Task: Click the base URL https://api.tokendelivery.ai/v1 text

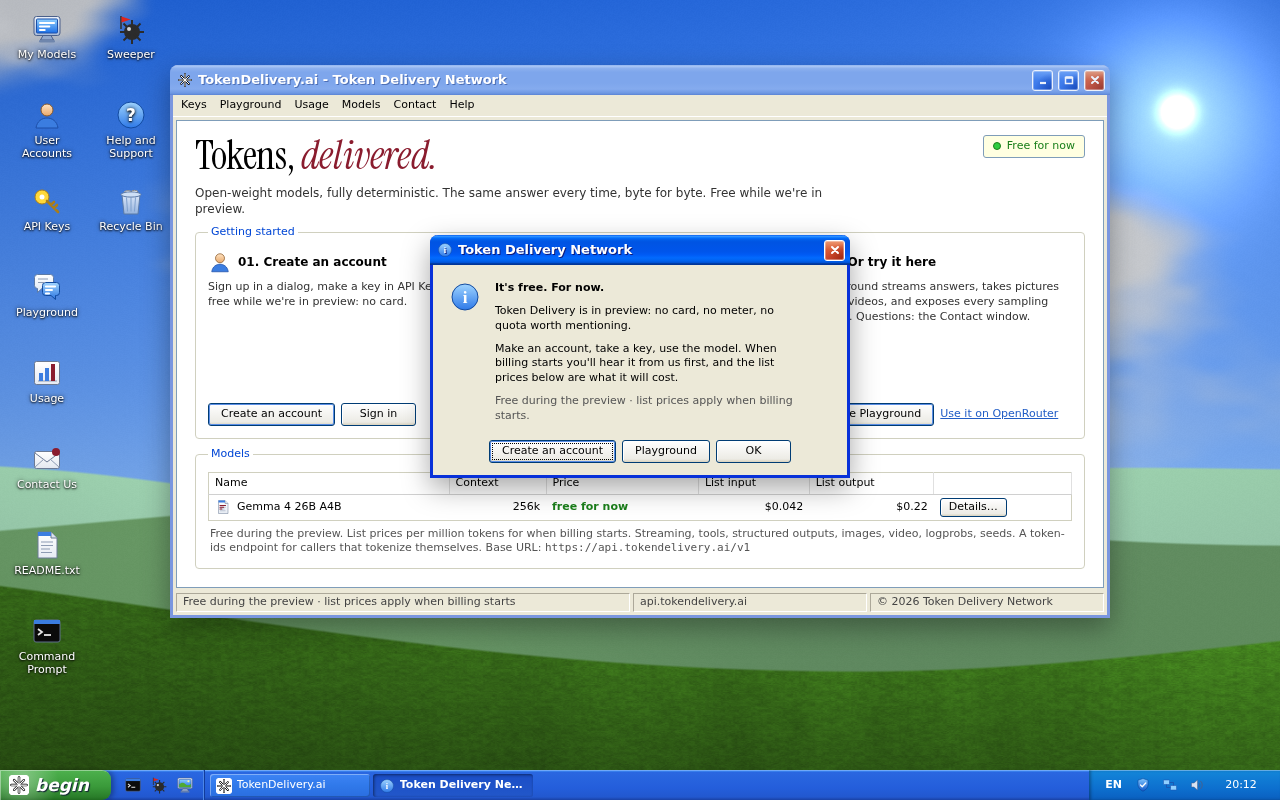Action: click(647, 548)
